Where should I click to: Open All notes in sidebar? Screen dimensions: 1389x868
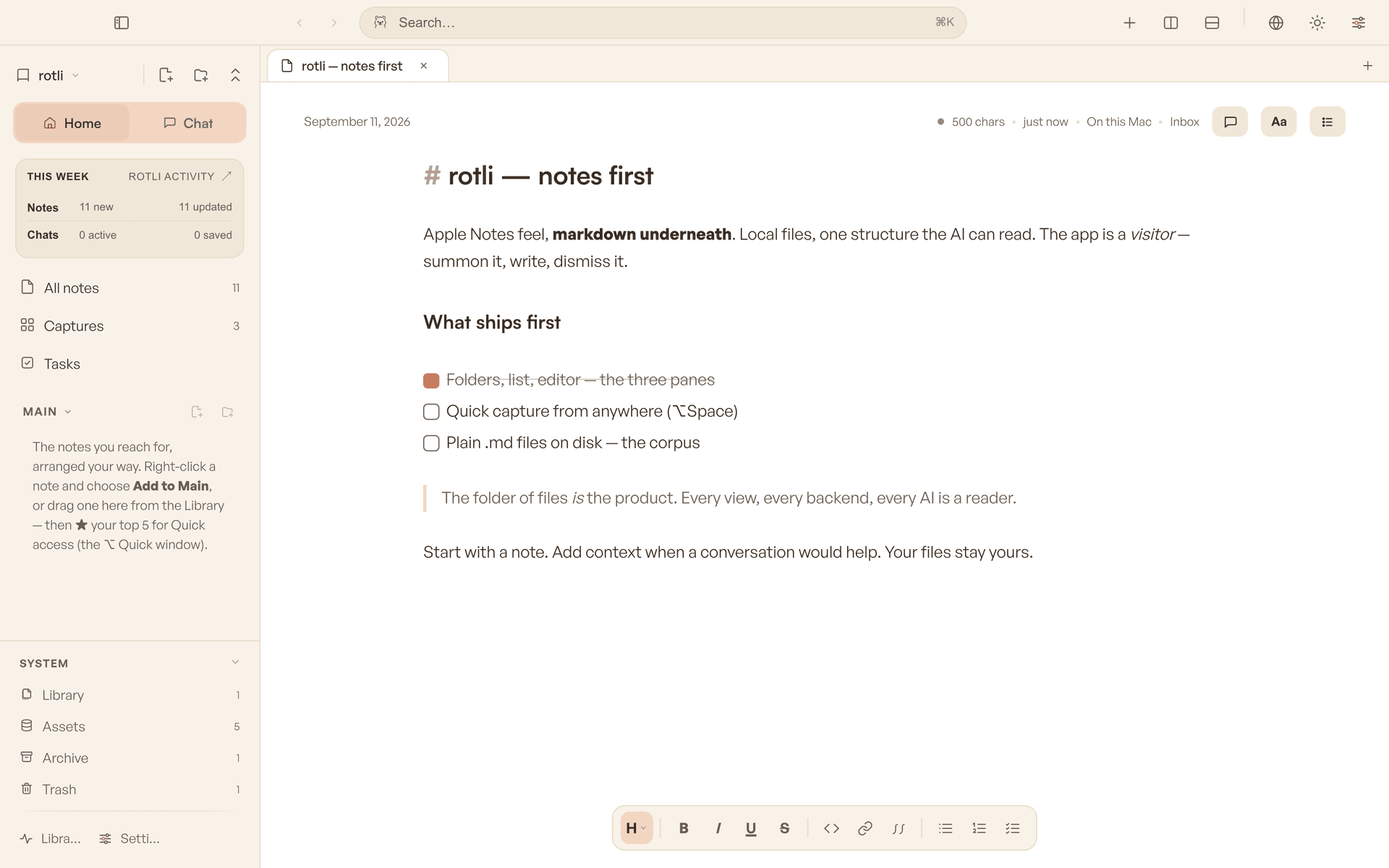pos(130,288)
